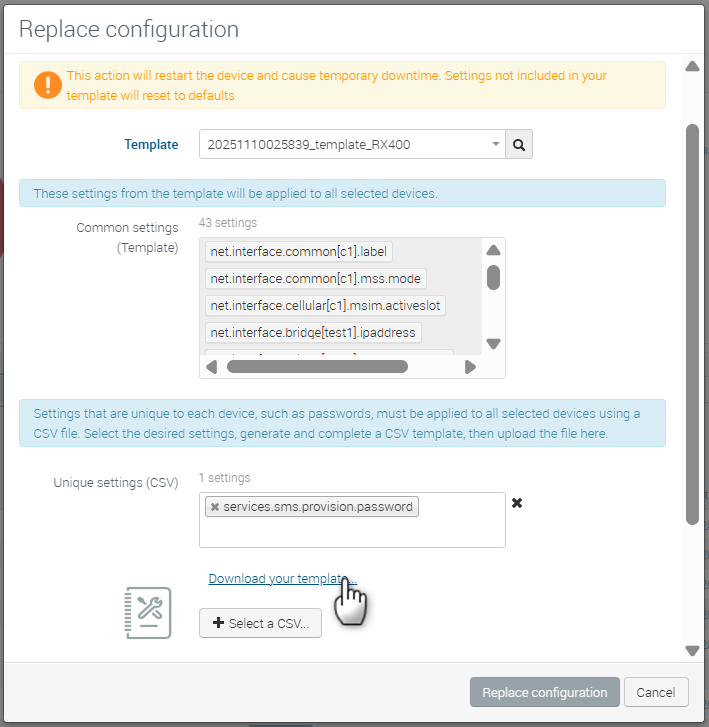Click the template search magnifier icon
This screenshot has height=727, width=709.
pyautogui.click(x=519, y=144)
